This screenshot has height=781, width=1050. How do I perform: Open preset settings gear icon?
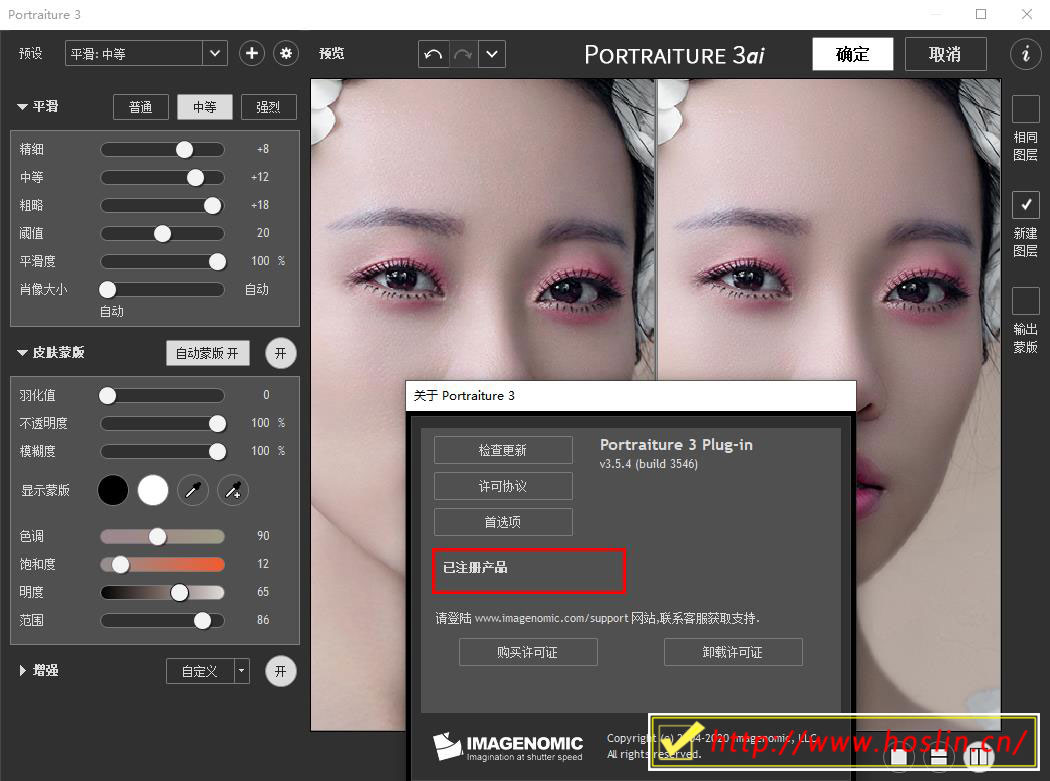(x=286, y=54)
